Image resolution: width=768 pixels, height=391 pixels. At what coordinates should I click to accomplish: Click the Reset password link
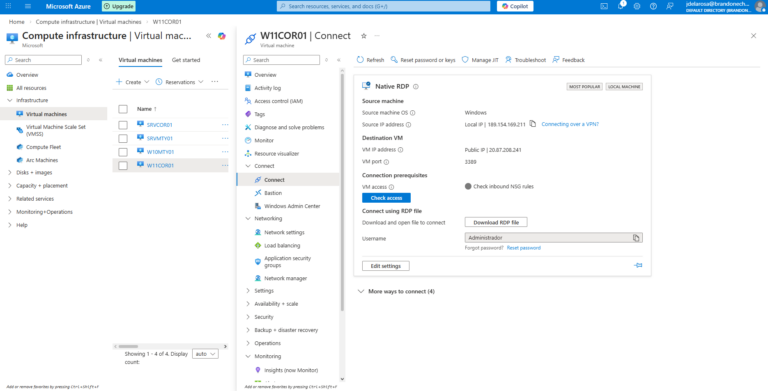point(524,248)
